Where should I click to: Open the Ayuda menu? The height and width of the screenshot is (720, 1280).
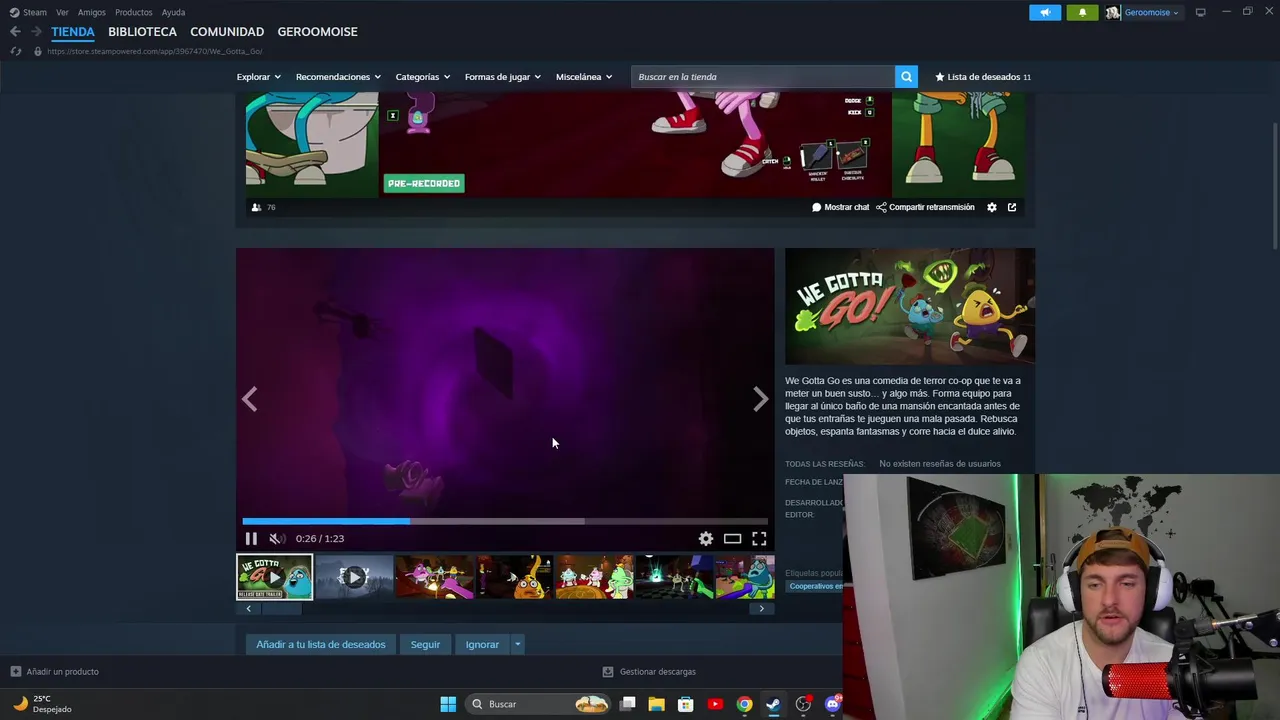173,12
